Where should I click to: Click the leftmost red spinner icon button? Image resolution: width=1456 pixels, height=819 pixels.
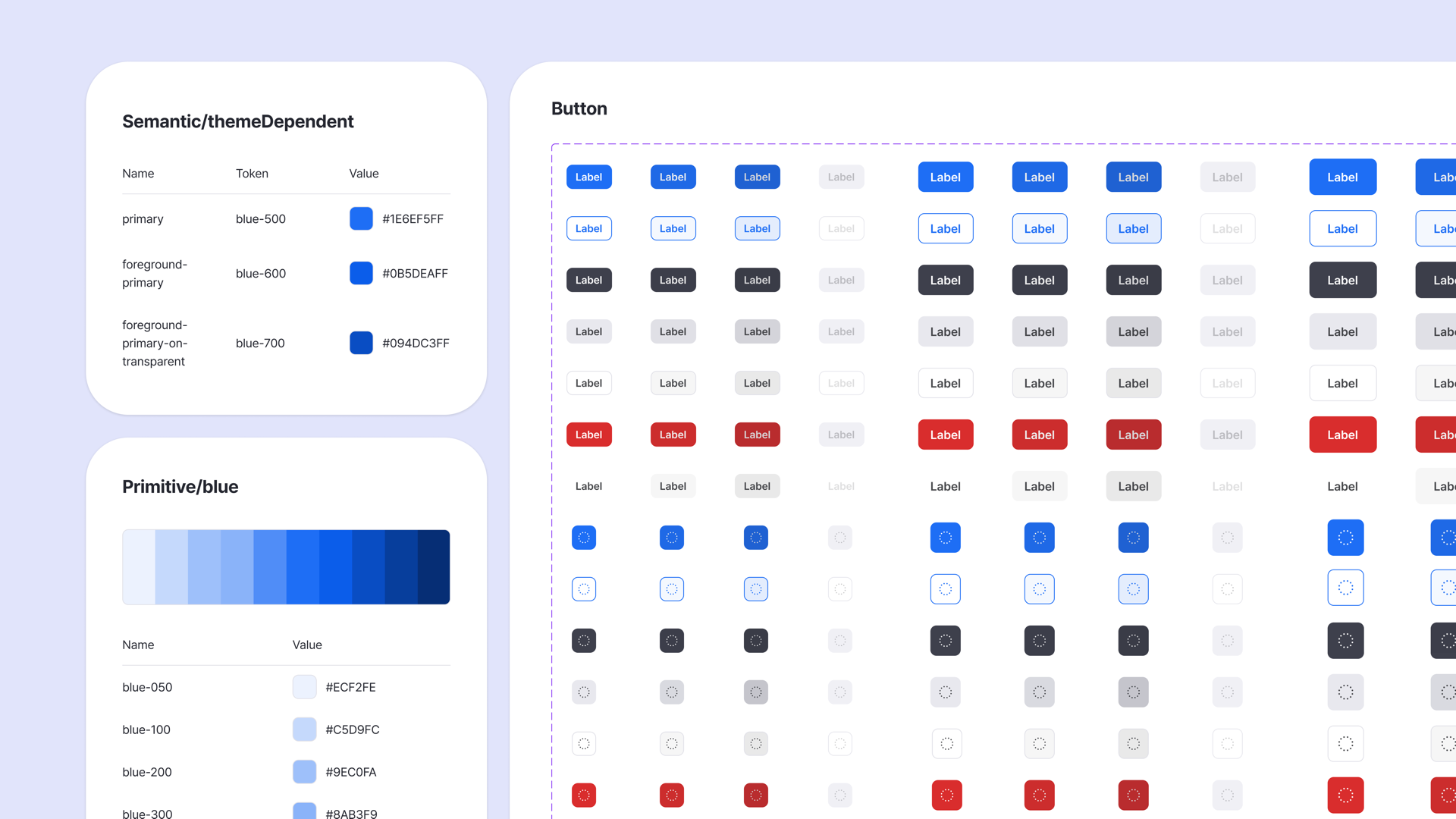(x=584, y=795)
